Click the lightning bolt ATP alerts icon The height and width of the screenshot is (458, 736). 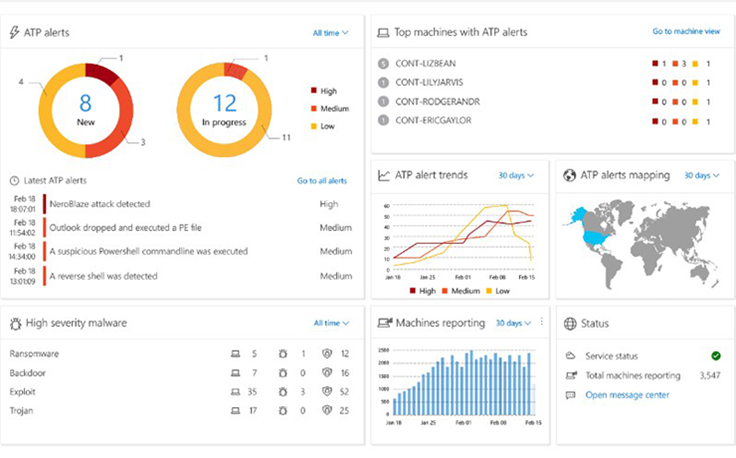15,32
